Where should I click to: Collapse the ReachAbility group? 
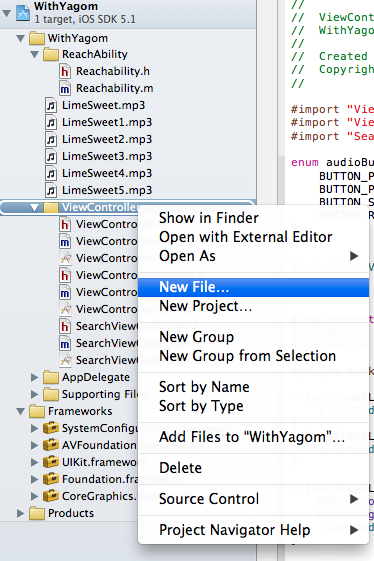35,55
